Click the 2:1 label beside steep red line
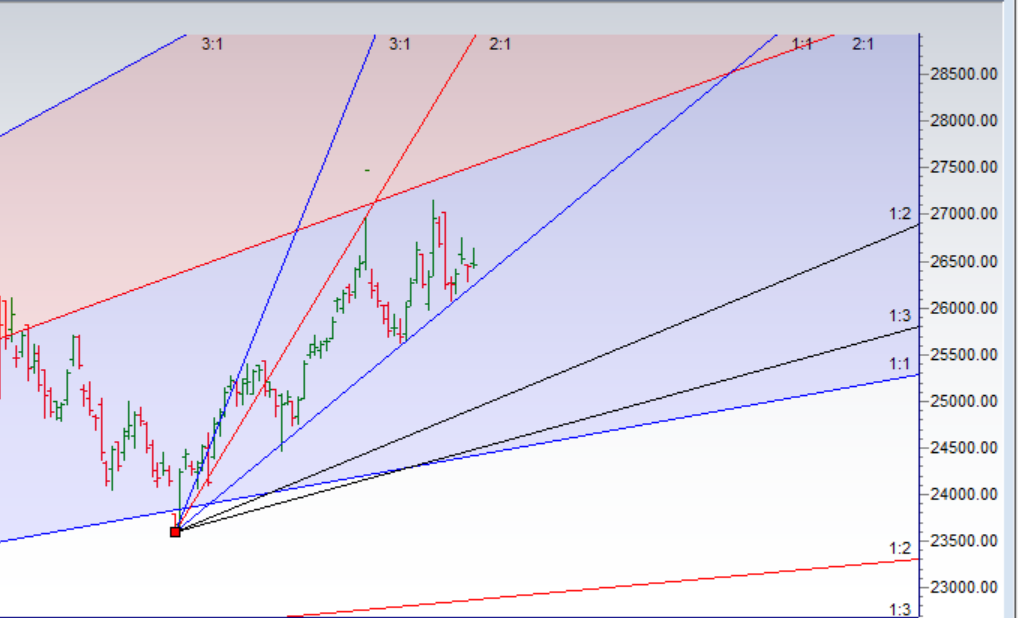1019x618 pixels. click(500, 44)
